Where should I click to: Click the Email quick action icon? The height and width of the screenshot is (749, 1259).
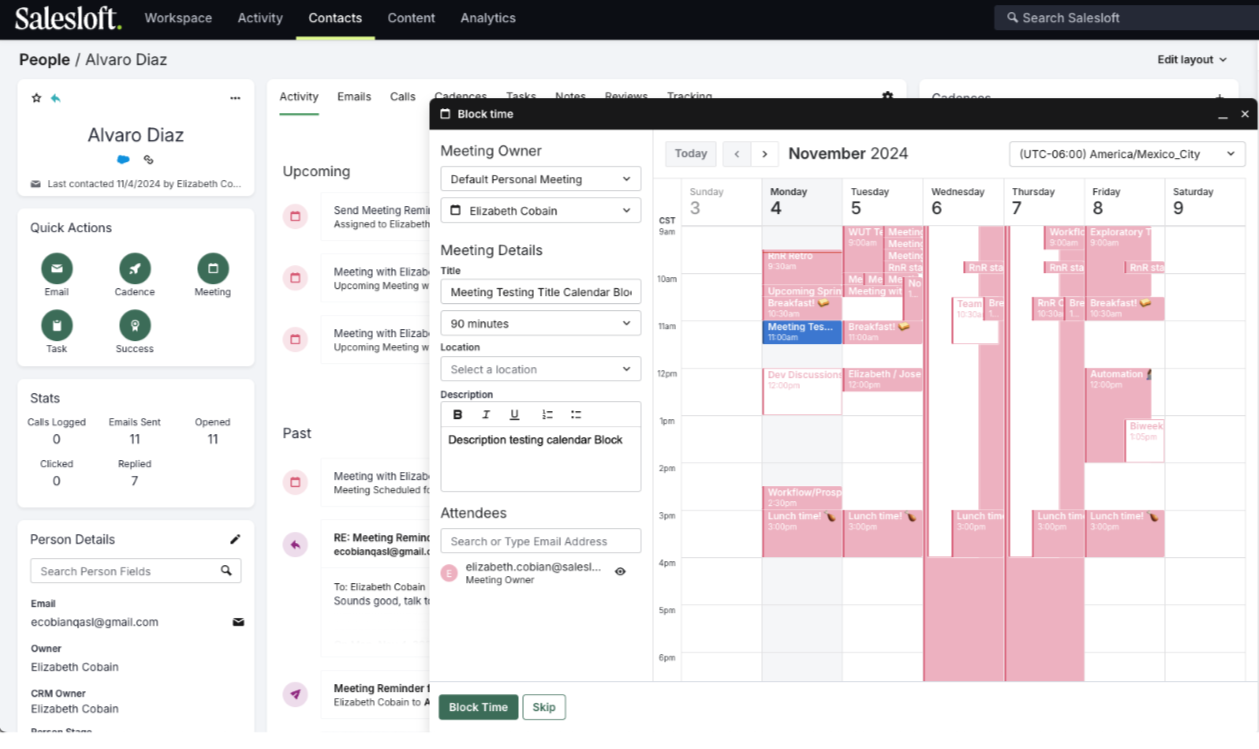[x=57, y=268]
